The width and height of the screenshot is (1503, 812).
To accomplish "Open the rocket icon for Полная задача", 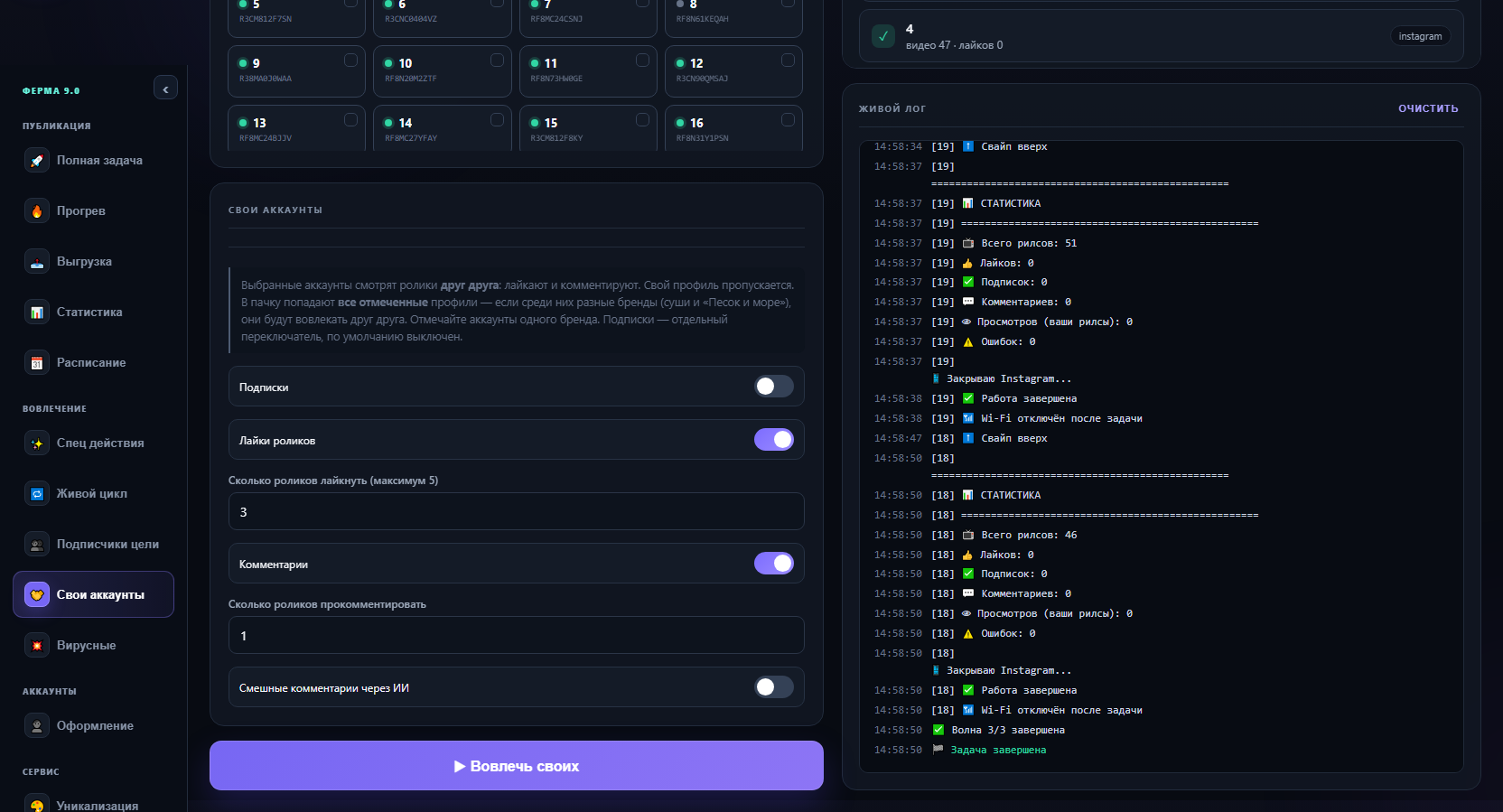I will pyautogui.click(x=37, y=161).
